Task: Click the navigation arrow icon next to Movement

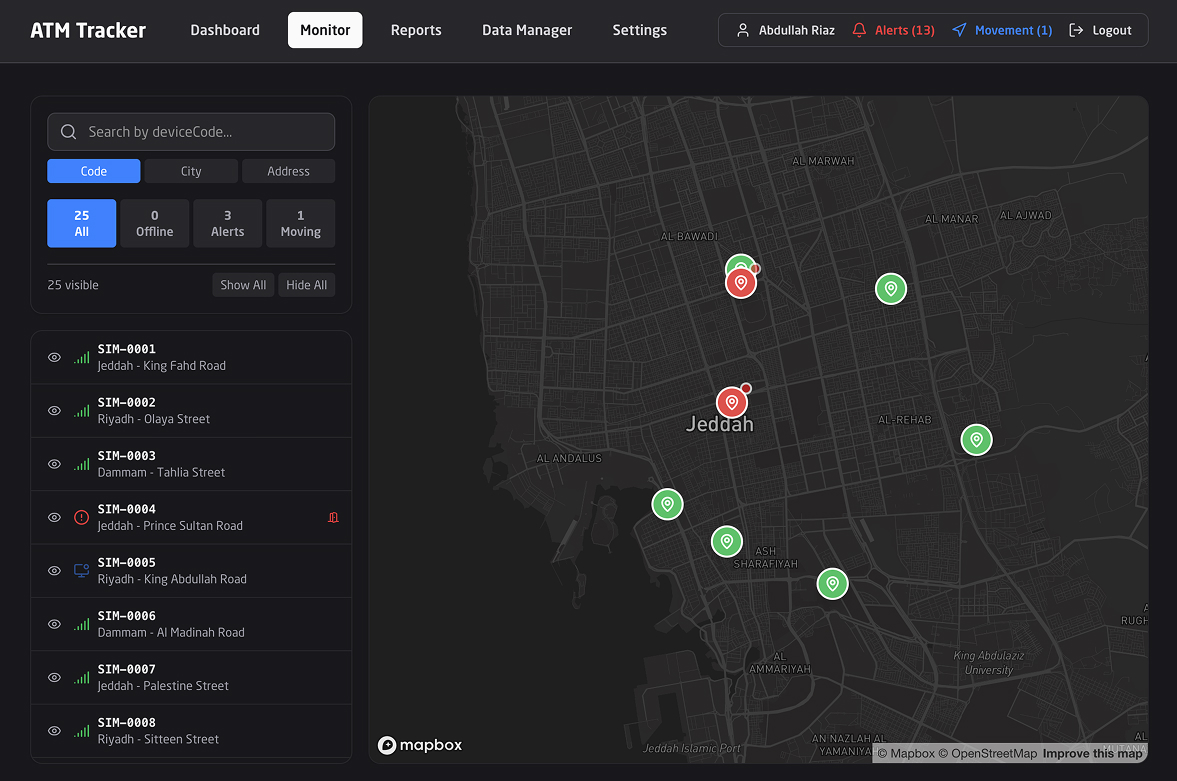Action: click(959, 30)
